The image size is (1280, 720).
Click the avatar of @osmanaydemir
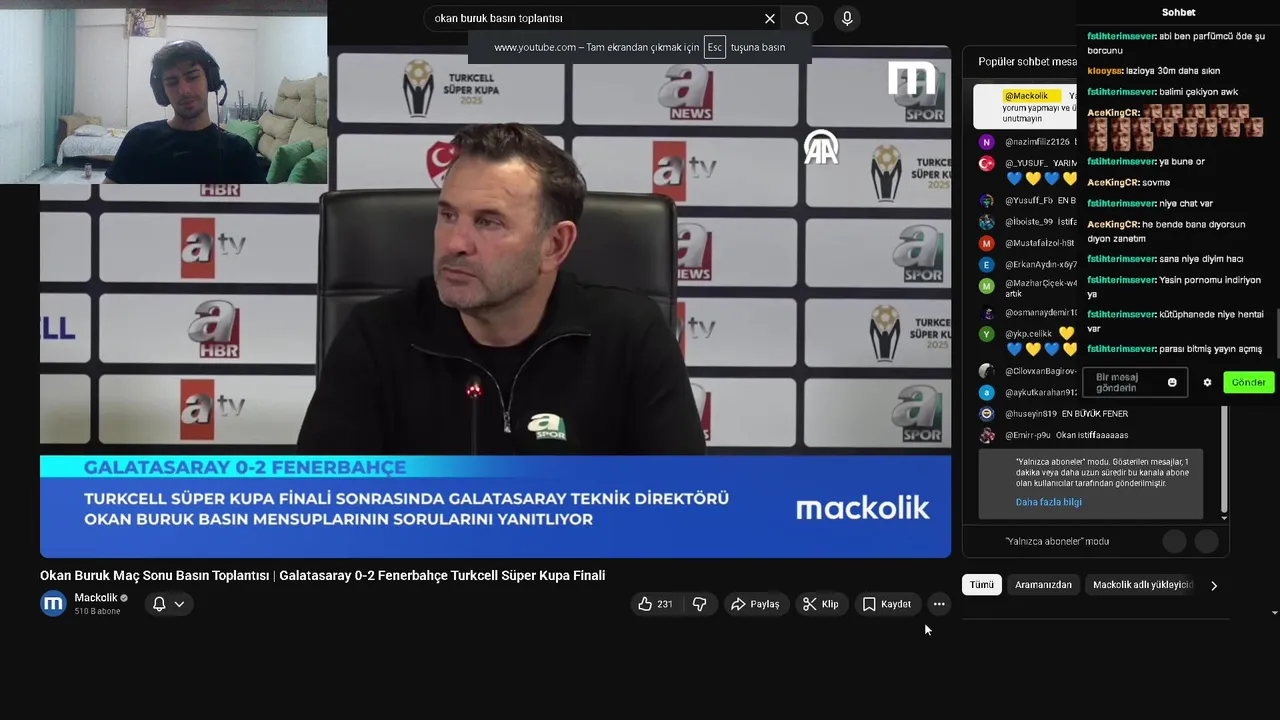tap(986, 313)
